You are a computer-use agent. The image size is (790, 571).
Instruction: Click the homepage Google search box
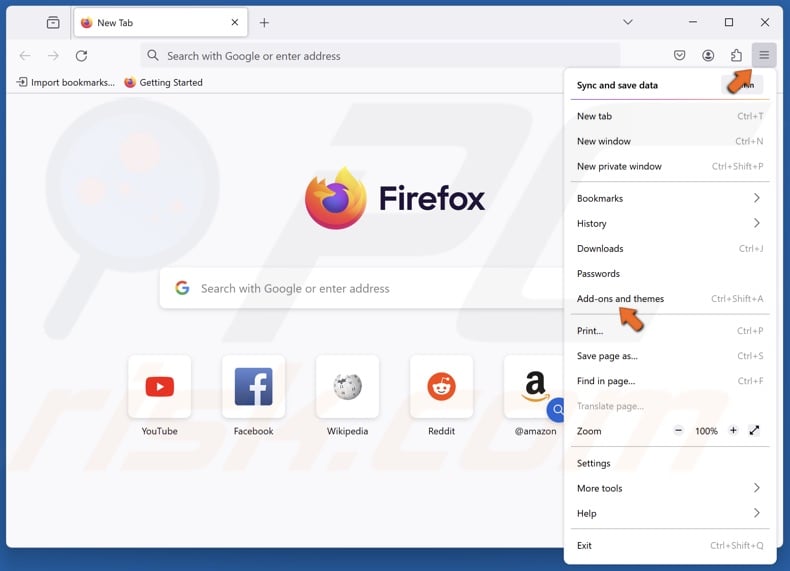pyautogui.click(x=362, y=288)
